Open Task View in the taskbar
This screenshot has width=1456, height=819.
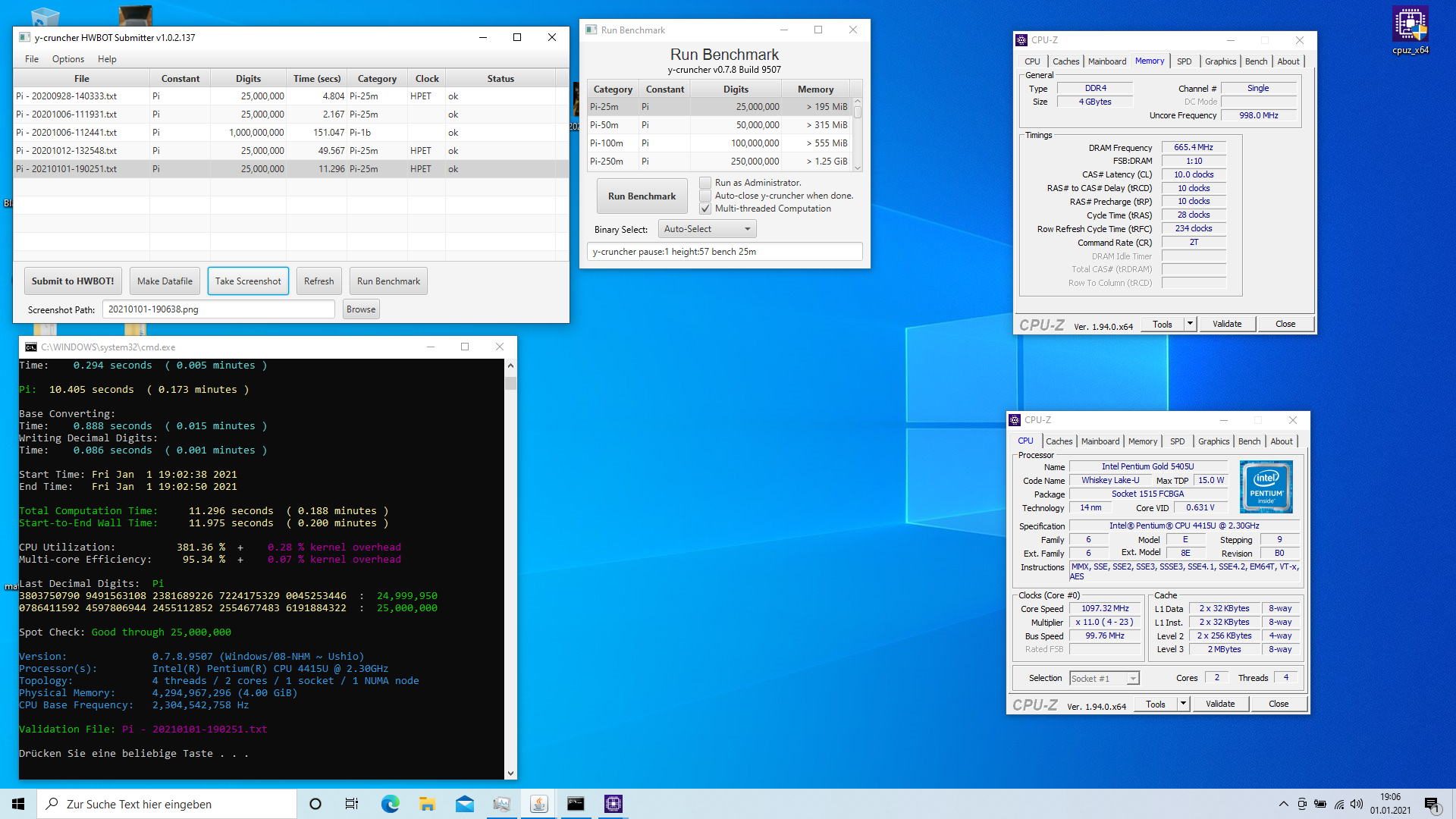(x=352, y=804)
